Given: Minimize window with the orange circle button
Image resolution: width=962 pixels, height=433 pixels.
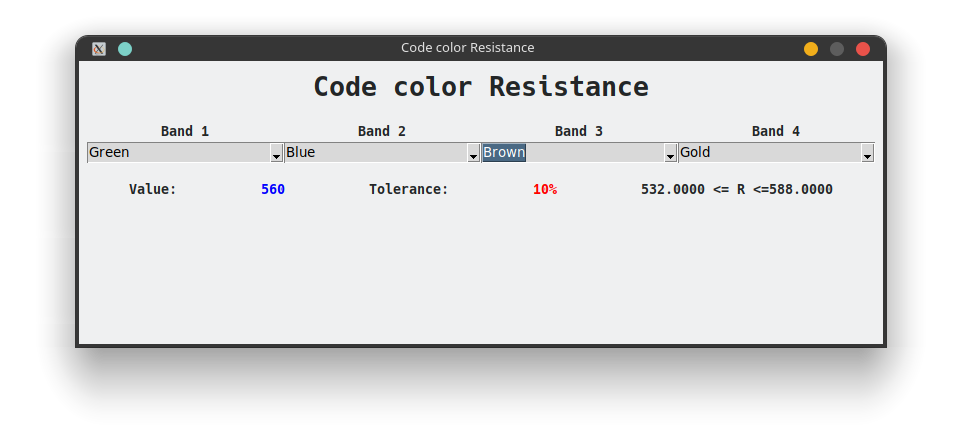Looking at the screenshot, I should pyautogui.click(x=811, y=49).
